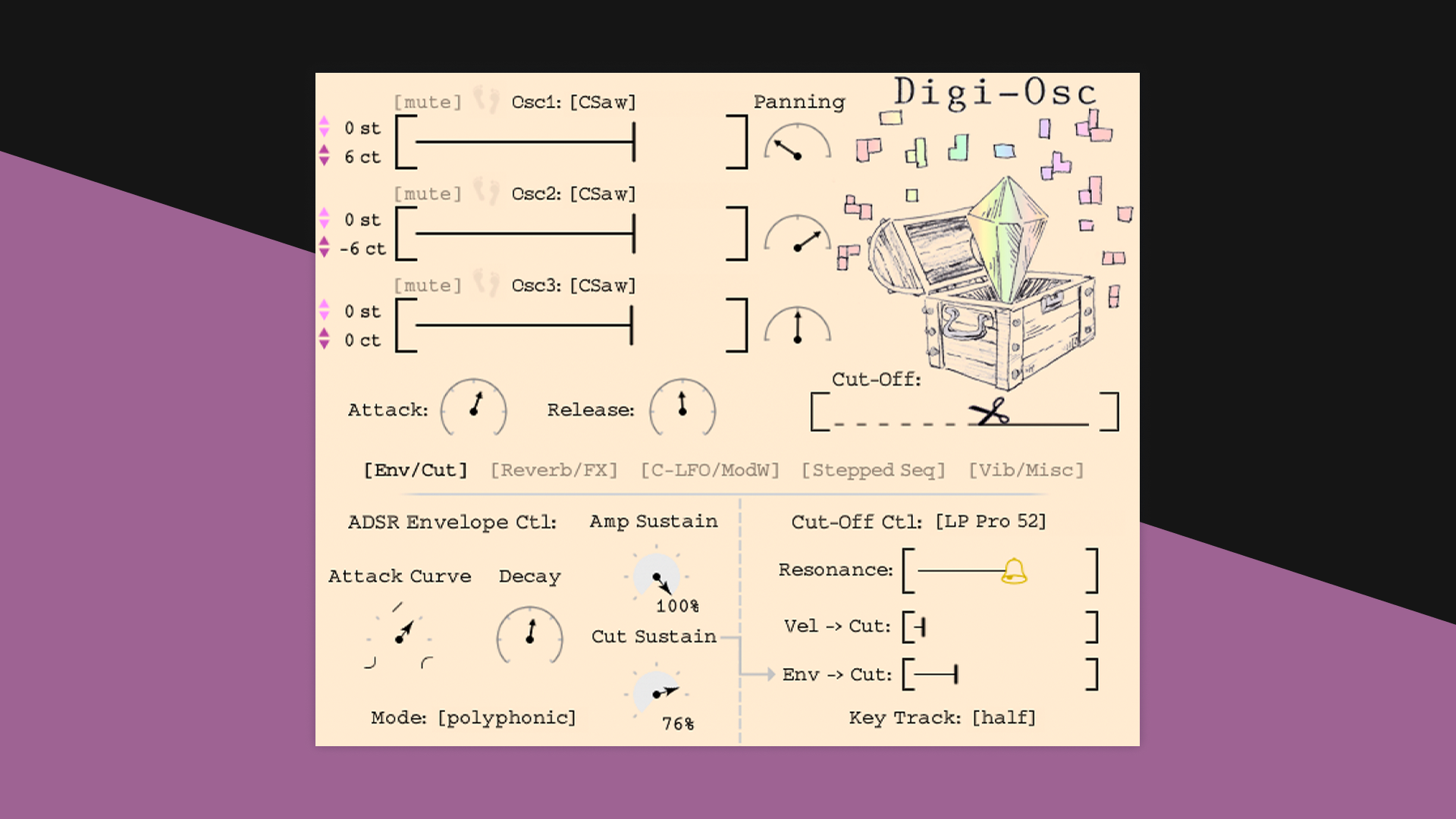
Task: Click the footprint icon beside Osc2
Action: point(485,193)
